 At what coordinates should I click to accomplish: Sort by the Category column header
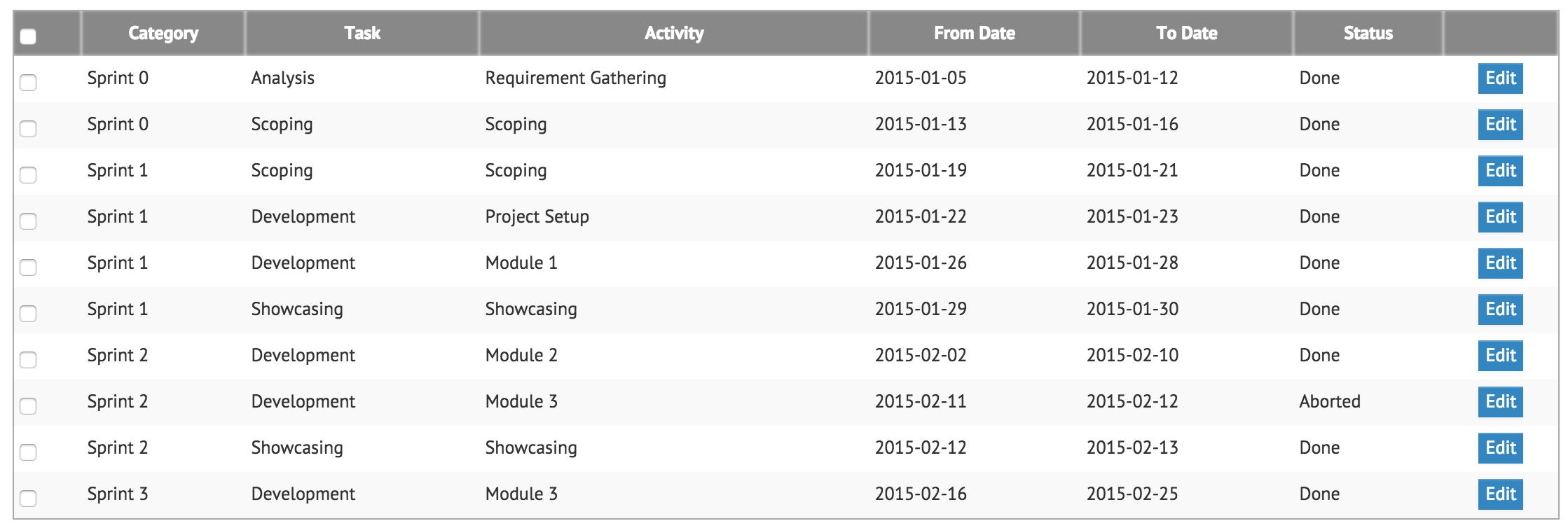(163, 34)
